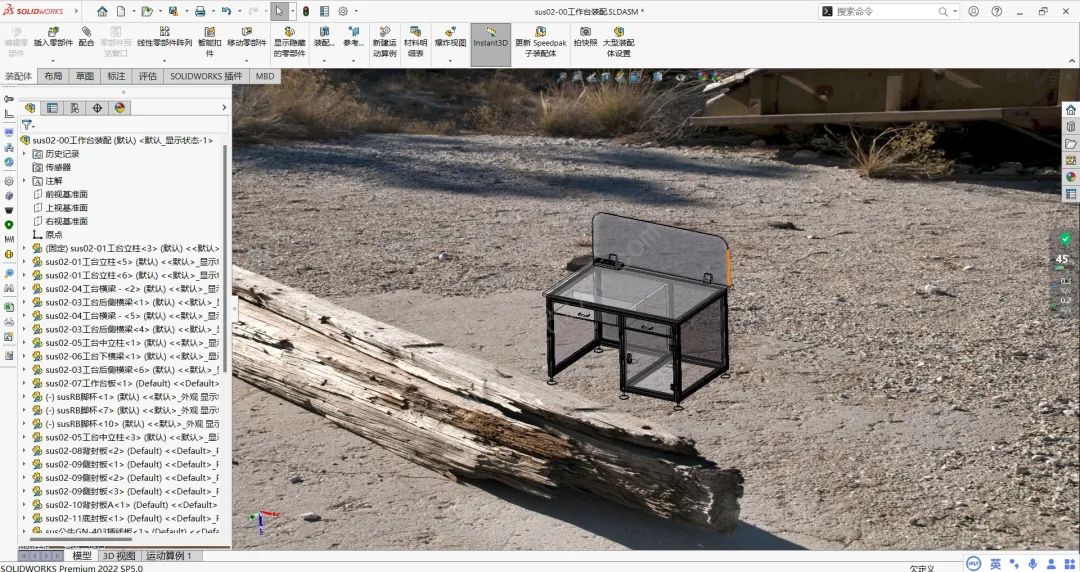1080x572 pixels.
Task: Open the SOLIDWORKS 插件 tab
Action: [x=206, y=76]
